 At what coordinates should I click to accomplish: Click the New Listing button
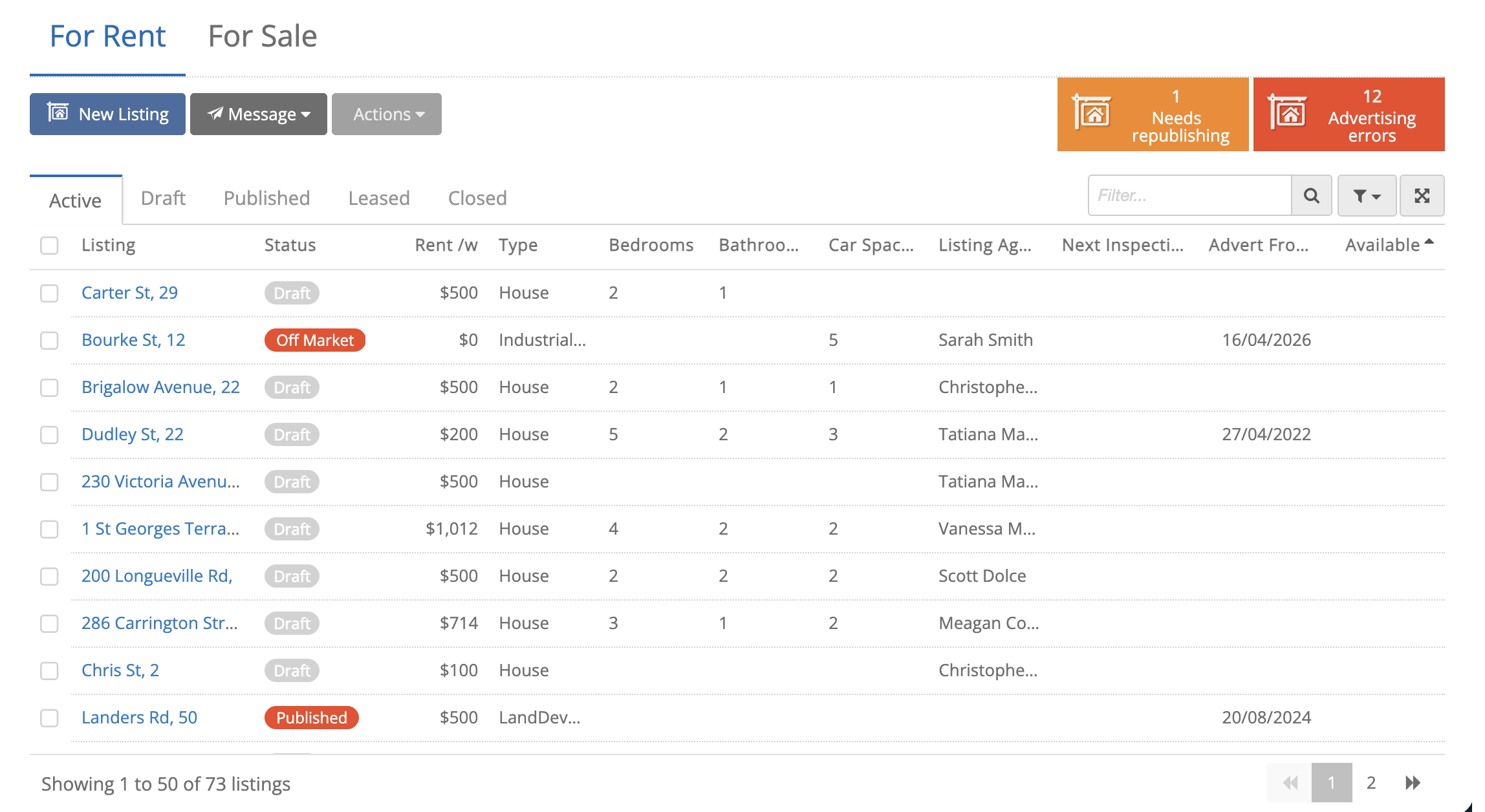click(107, 114)
